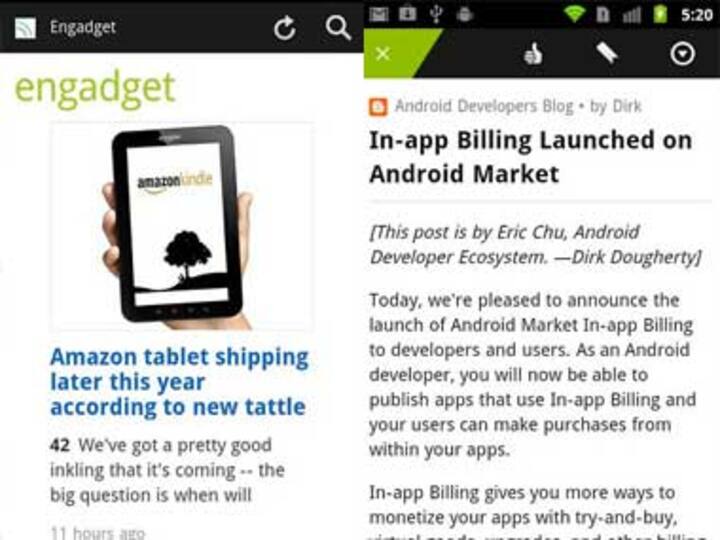Click the RSS feed icon beside Engadget
This screenshot has width=720, height=540.
[x=25, y=28]
